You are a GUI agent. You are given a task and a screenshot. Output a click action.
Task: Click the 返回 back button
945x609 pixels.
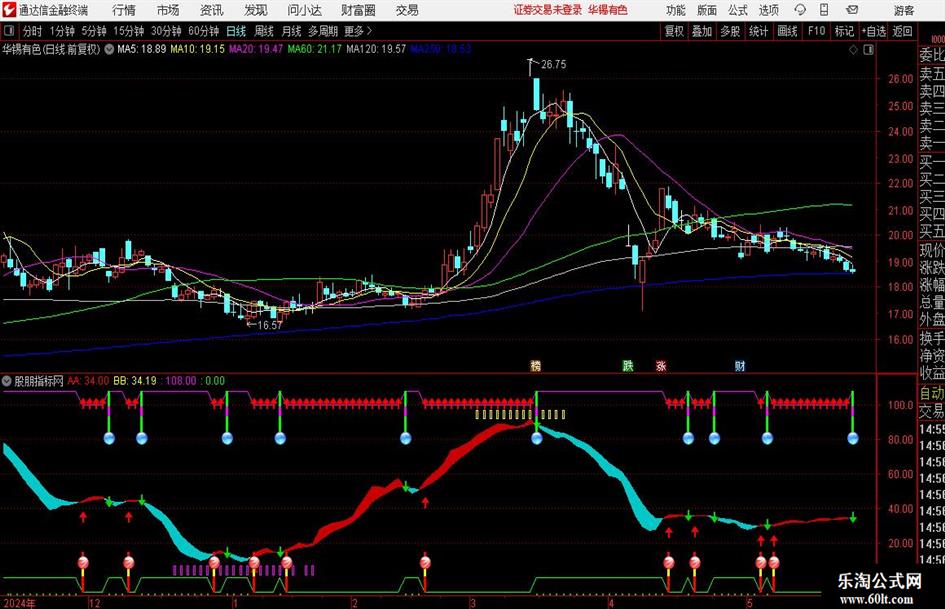click(902, 31)
